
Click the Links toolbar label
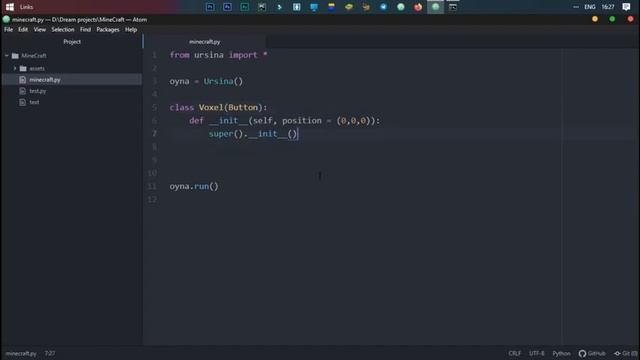tap(27, 7)
